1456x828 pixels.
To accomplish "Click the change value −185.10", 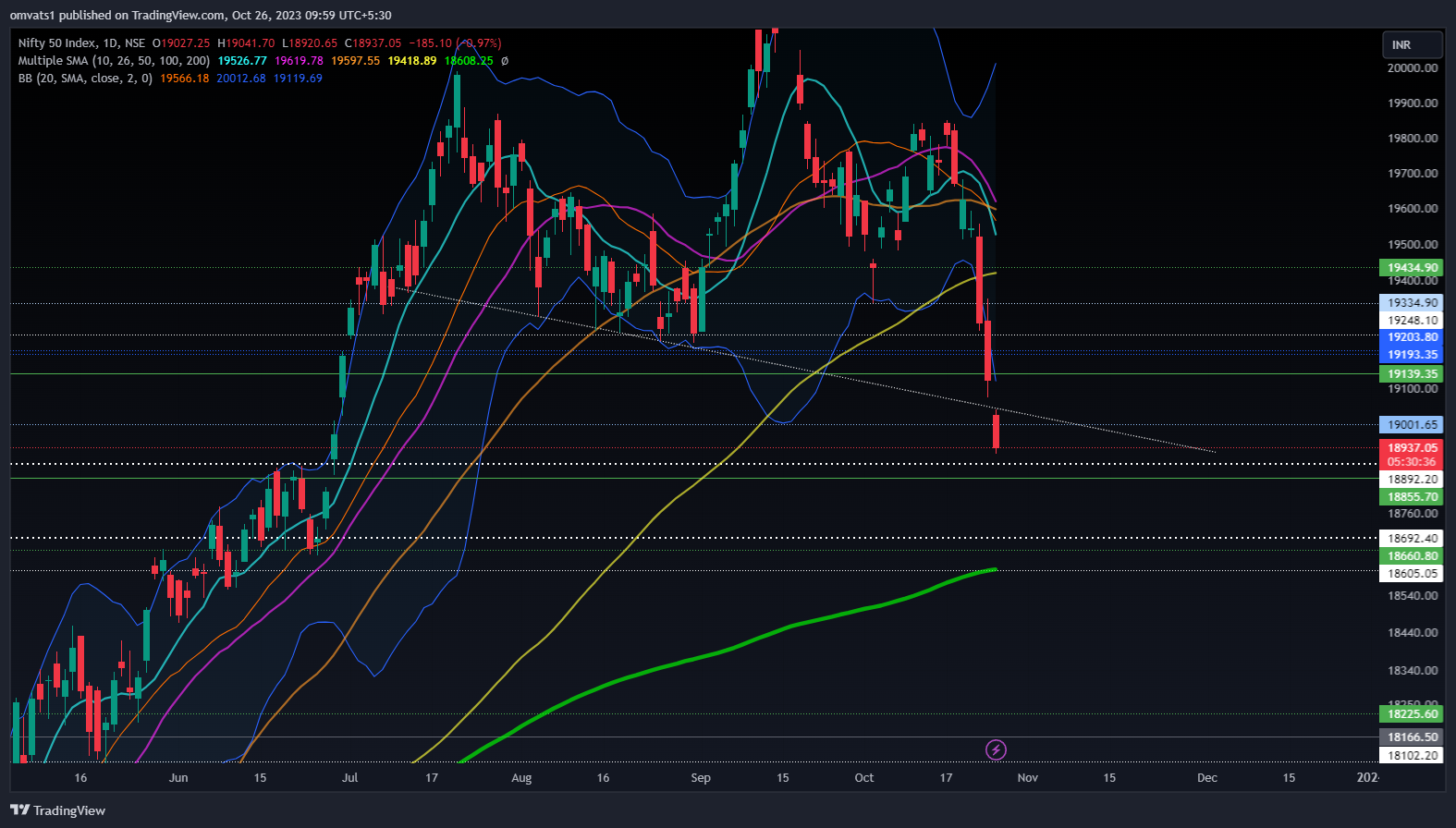I will [431, 43].
